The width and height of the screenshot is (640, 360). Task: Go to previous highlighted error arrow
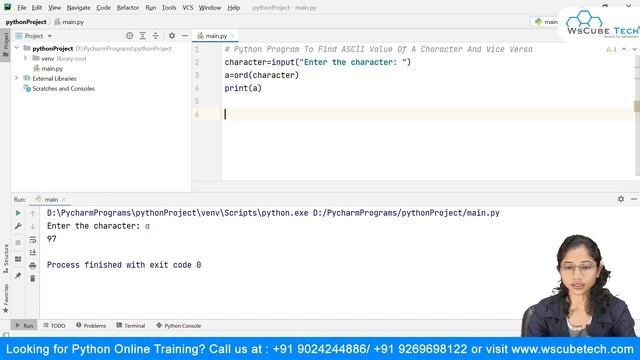coord(624,49)
